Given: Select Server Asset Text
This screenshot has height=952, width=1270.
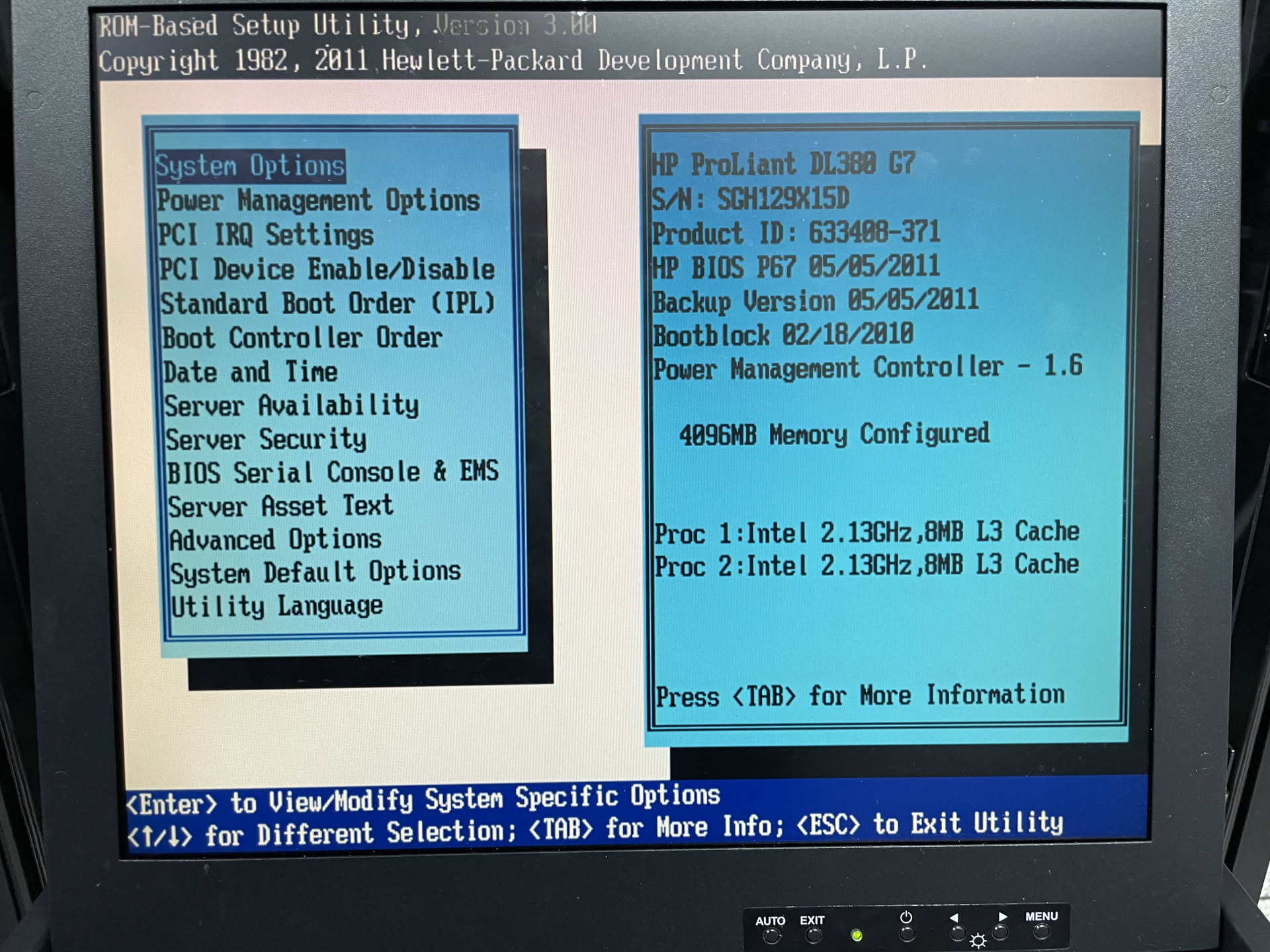Looking at the screenshot, I should (280, 507).
